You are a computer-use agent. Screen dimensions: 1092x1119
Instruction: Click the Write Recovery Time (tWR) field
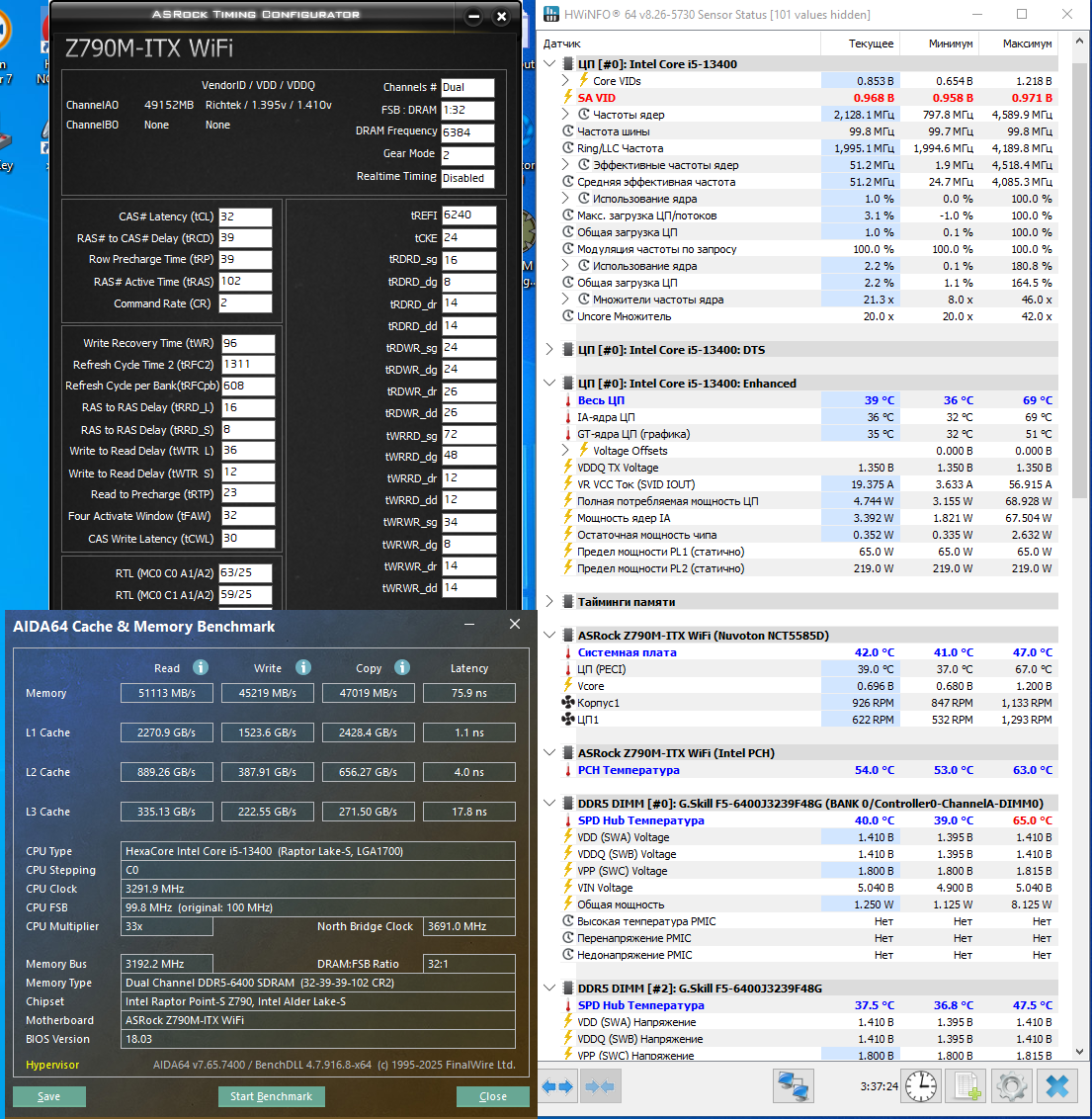point(247,343)
